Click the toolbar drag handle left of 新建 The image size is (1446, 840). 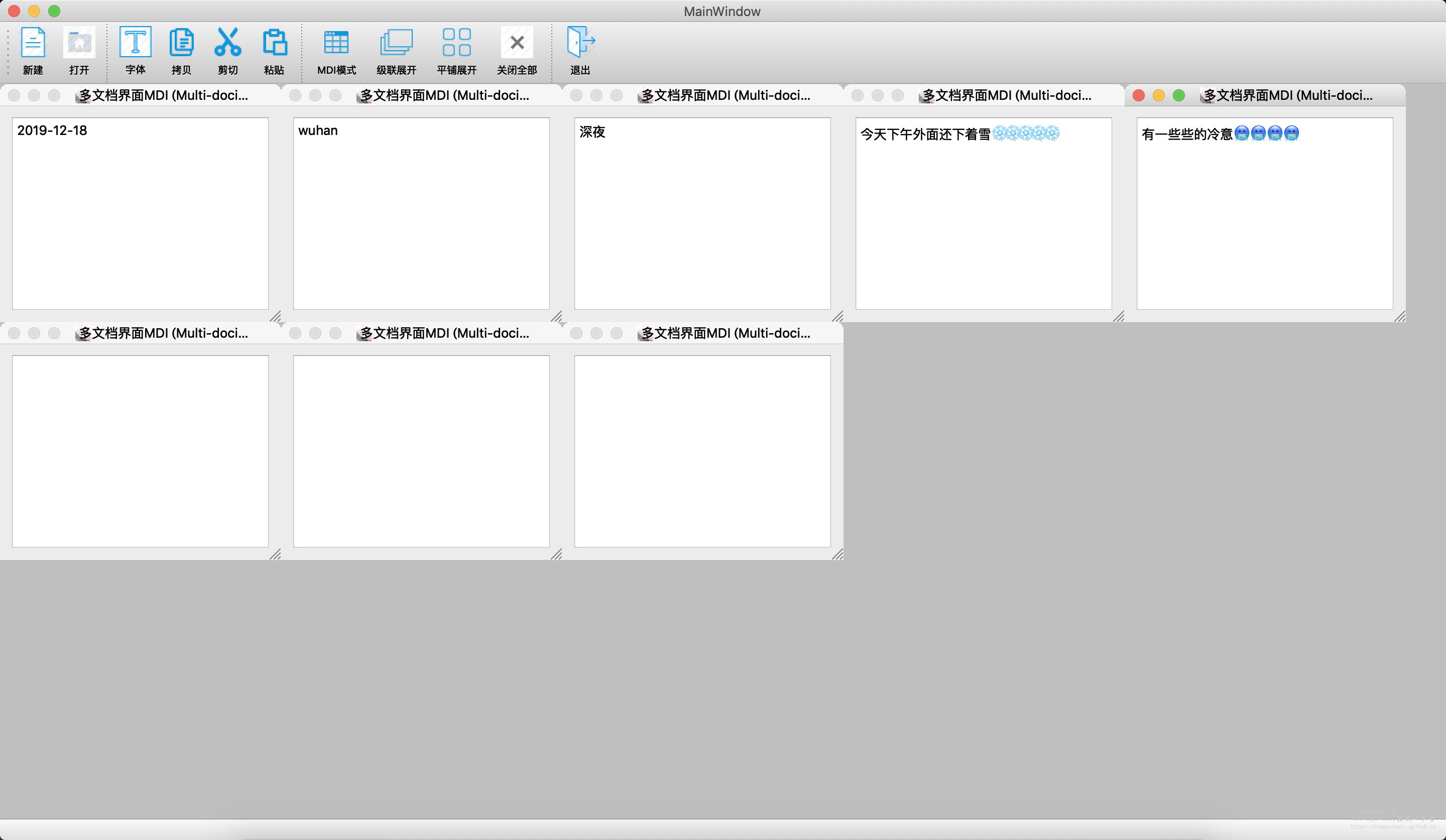pos(8,52)
